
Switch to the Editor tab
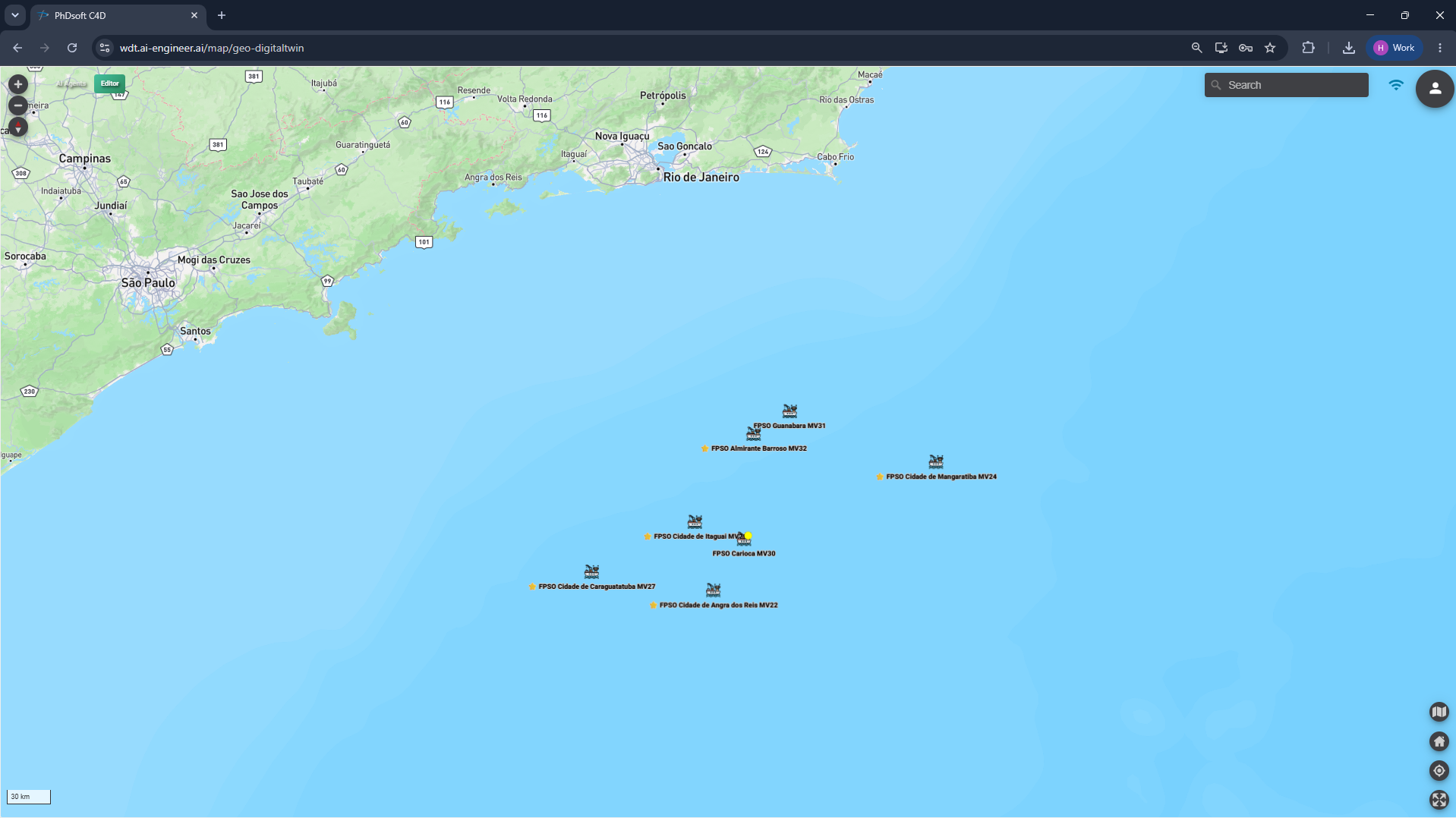(109, 83)
